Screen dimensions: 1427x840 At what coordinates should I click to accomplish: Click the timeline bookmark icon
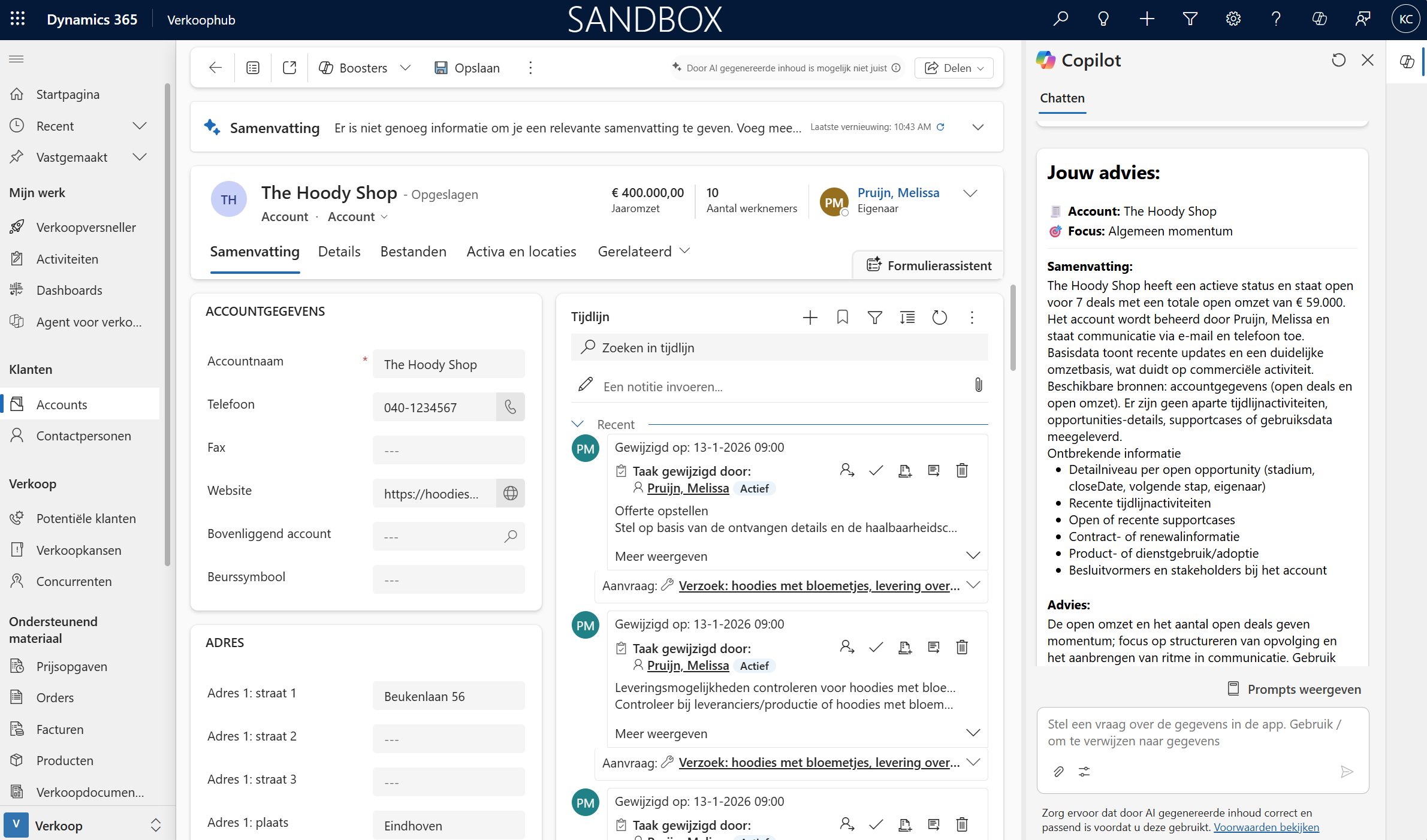click(842, 317)
